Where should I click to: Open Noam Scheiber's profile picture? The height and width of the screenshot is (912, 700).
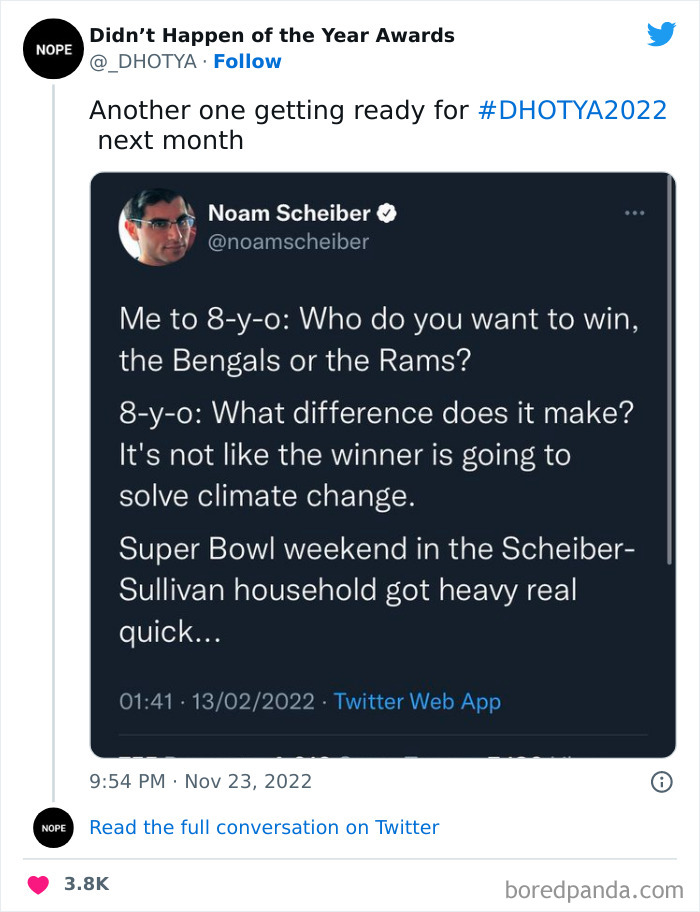click(156, 227)
